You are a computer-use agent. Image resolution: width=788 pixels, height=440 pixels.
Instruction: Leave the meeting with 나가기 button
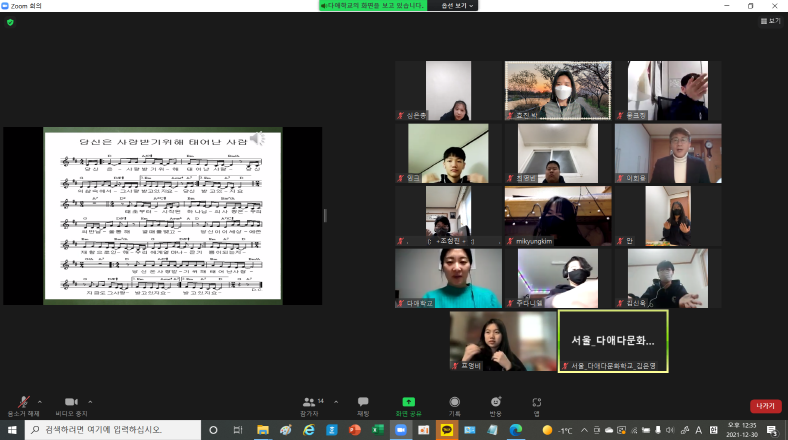765,406
